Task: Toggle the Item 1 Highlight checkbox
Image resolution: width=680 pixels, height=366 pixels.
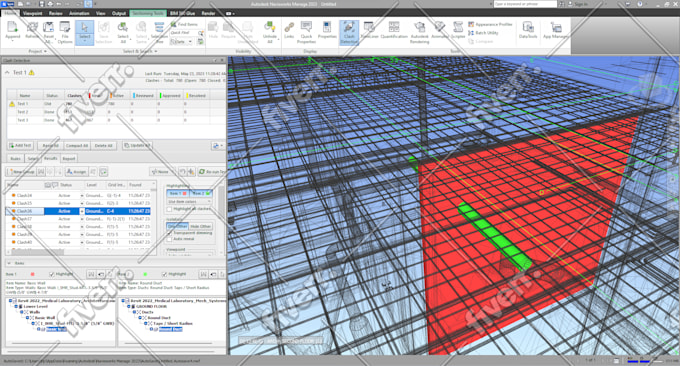Action: [52, 274]
